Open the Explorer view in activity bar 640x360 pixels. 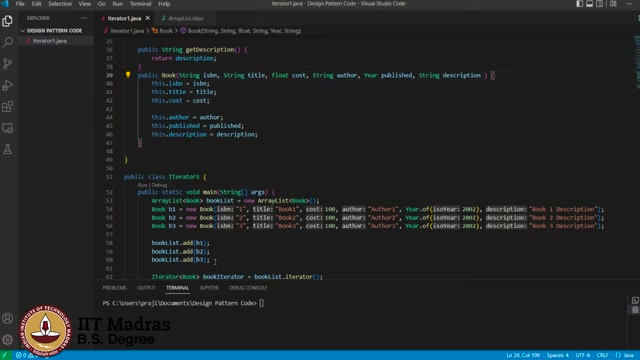coord(7,21)
